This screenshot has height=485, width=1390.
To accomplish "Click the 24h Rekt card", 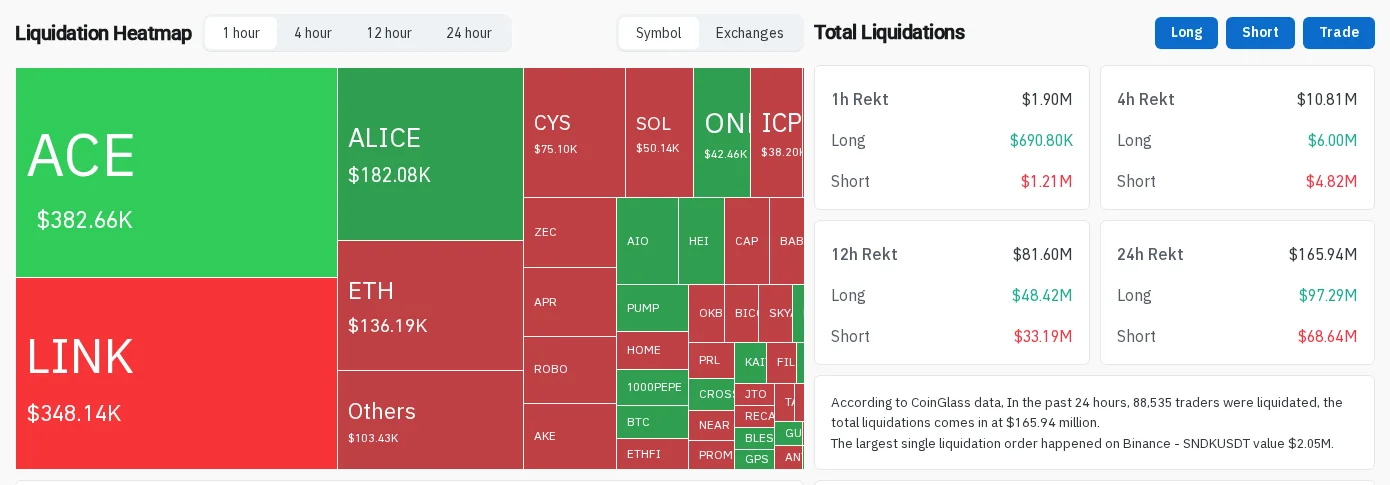I will [x=1237, y=293].
